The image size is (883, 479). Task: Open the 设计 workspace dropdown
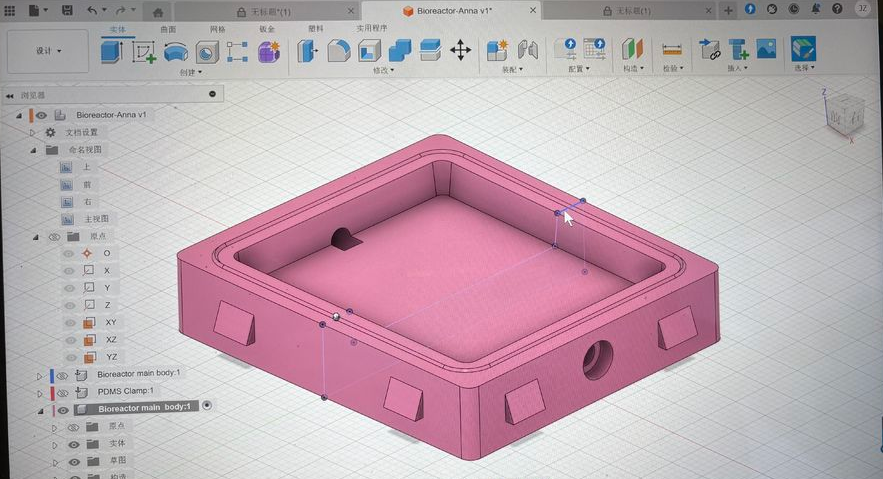click(49, 51)
